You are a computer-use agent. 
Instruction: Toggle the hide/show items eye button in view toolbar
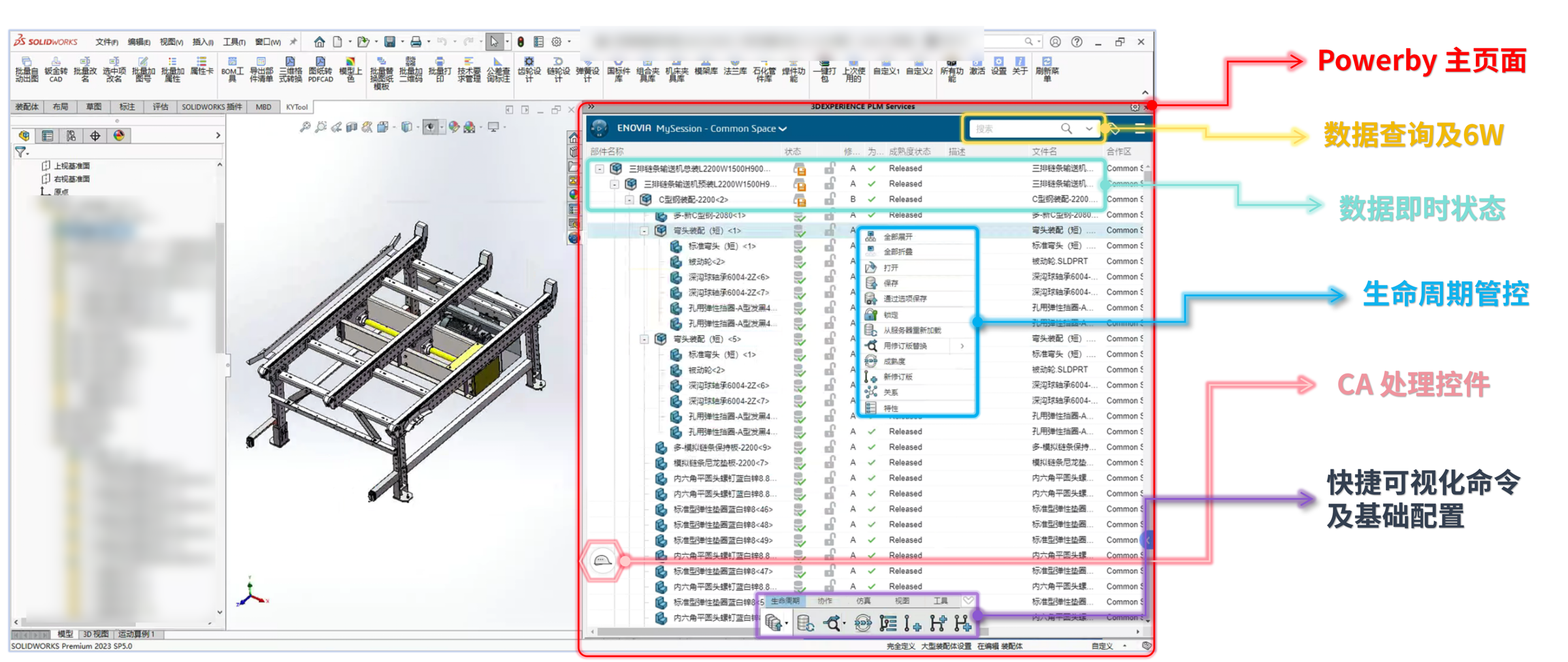(x=431, y=127)
